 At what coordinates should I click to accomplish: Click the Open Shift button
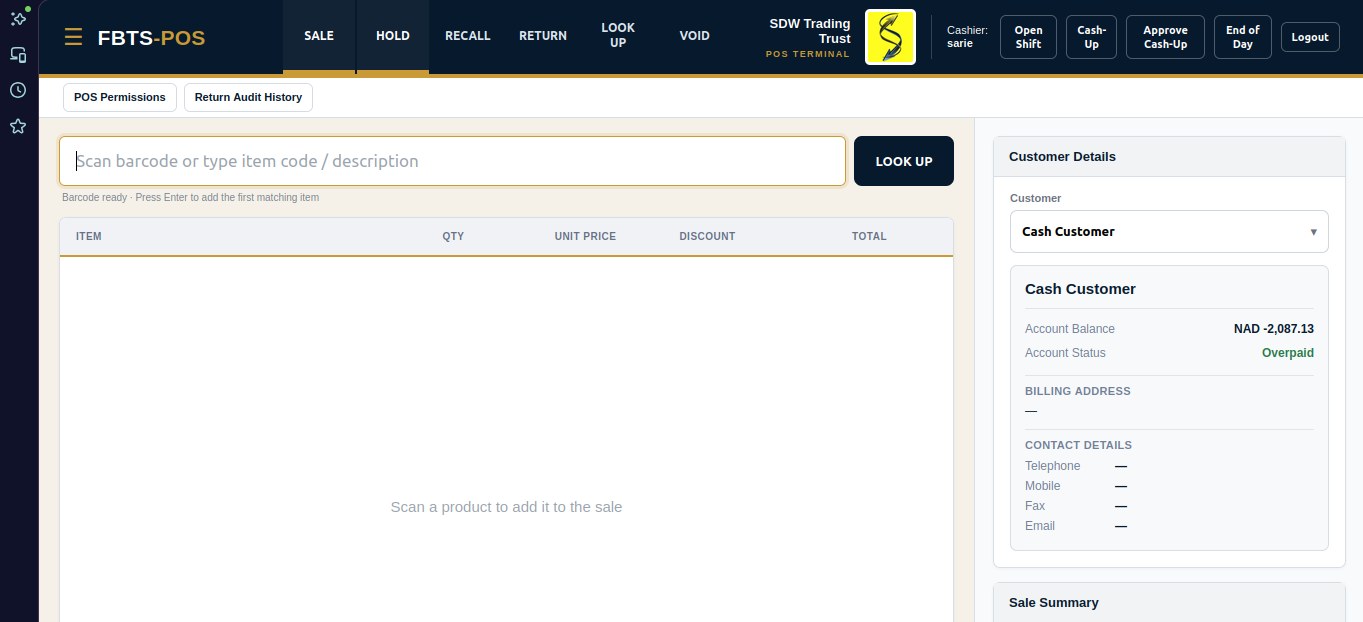[1028, 37]
